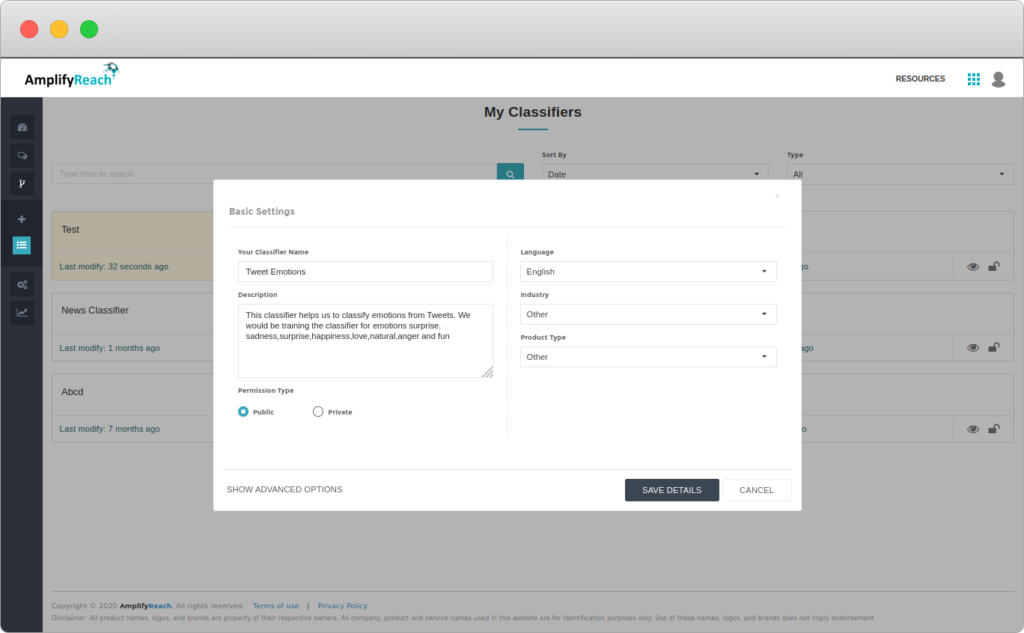This screenshot has height=633, width=1024.
Task: Select the highlighted list icon in sidebar
Action: 22,244
